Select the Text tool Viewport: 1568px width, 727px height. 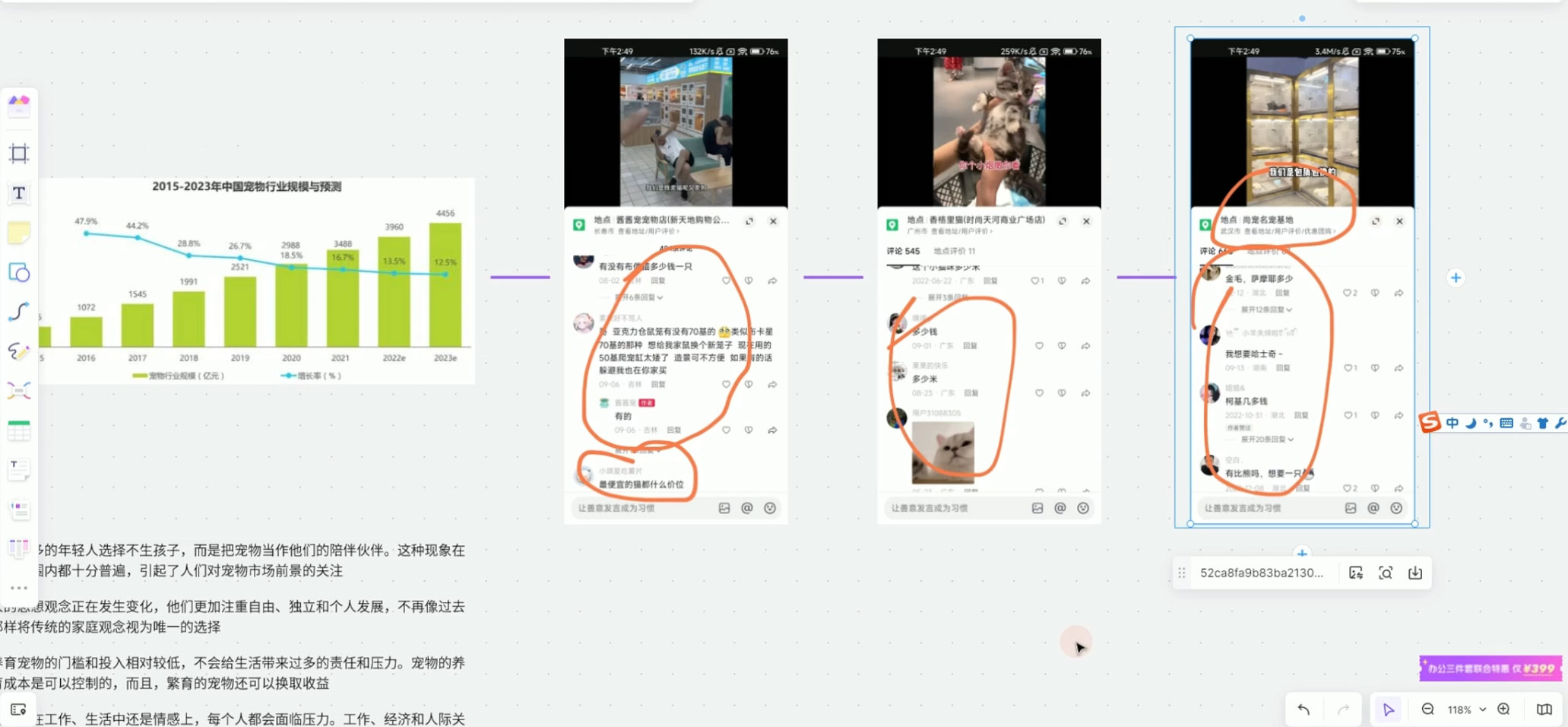click(x=19, y=193)
